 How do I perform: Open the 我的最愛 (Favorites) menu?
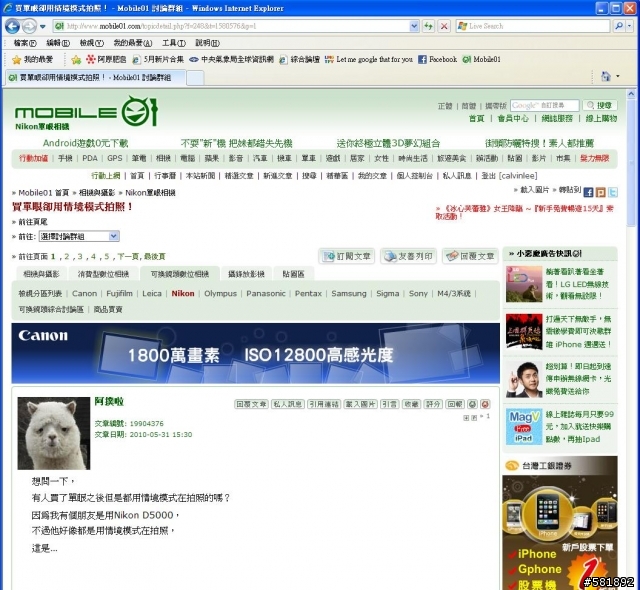point(133,43)
